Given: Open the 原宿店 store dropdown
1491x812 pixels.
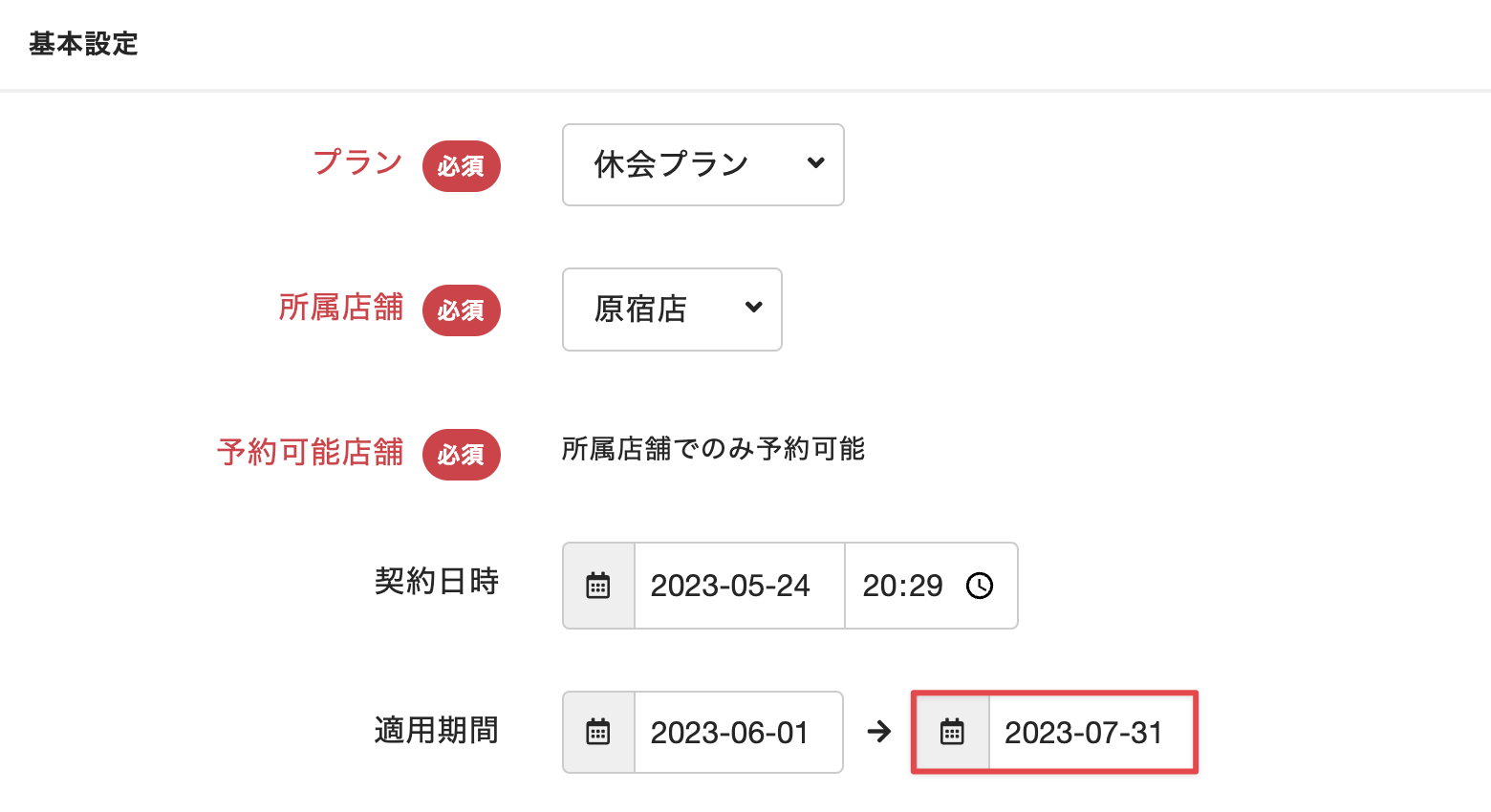Looking at the screenshot, I should (x=671, y=310).
